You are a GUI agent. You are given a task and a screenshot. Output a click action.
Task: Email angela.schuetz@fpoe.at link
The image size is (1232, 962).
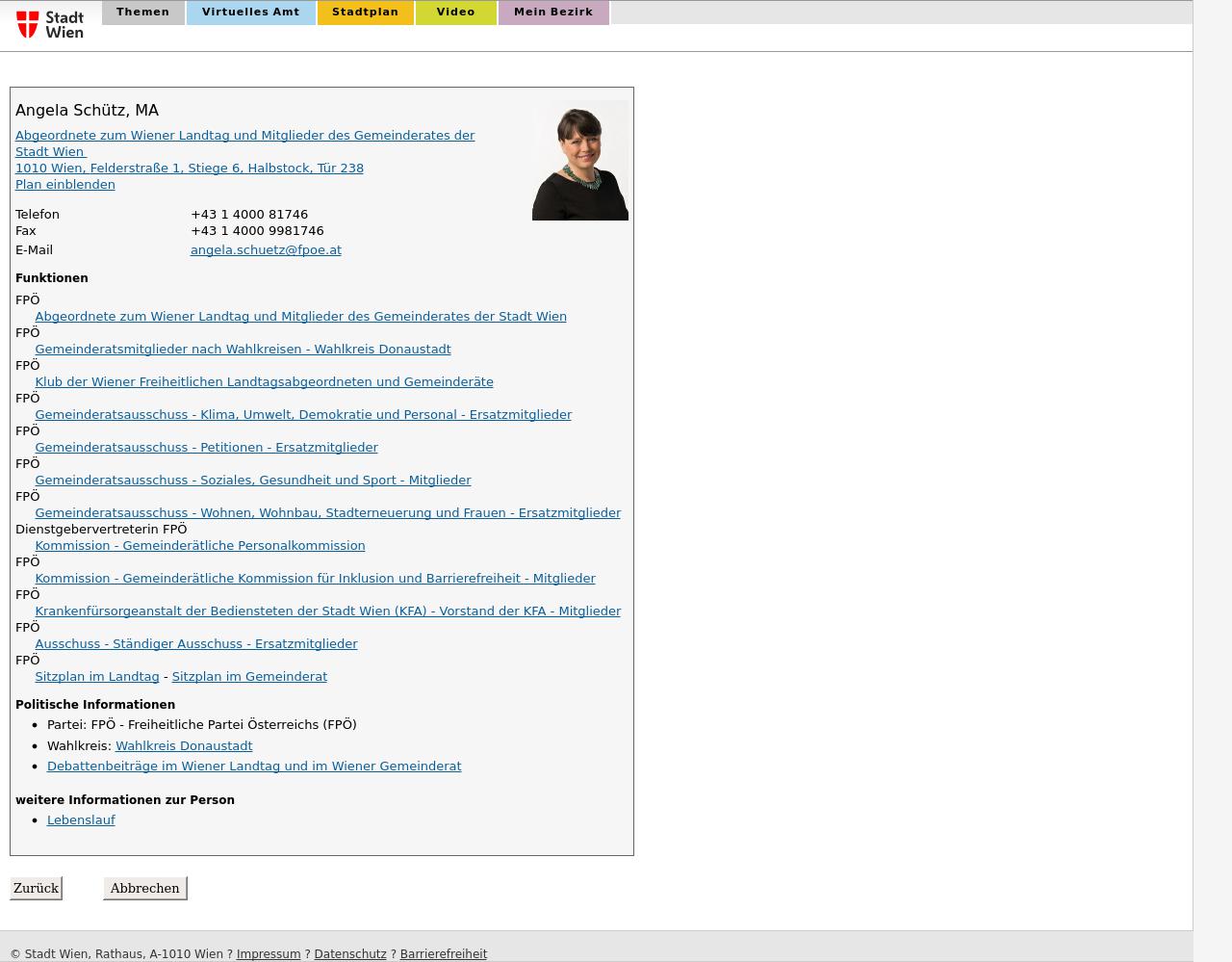[266, 250]
